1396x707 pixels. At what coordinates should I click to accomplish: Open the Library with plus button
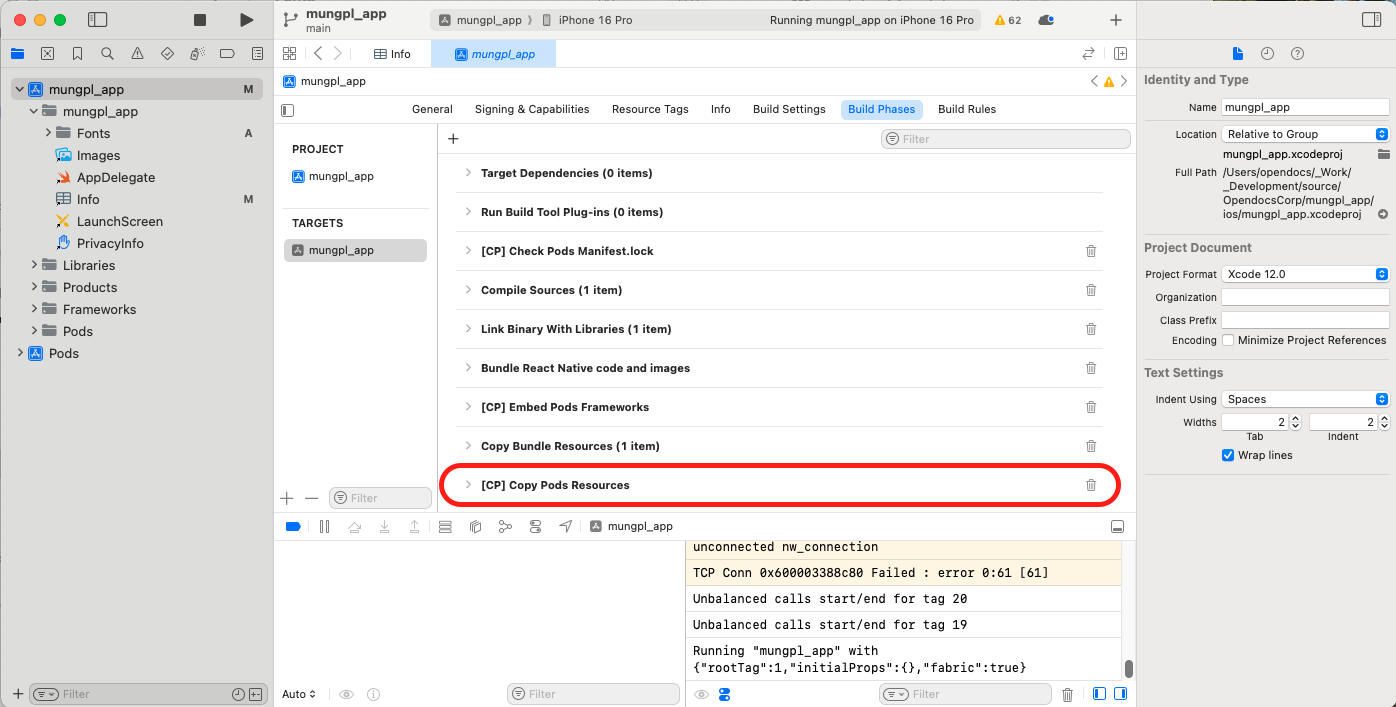[1116, 20]
